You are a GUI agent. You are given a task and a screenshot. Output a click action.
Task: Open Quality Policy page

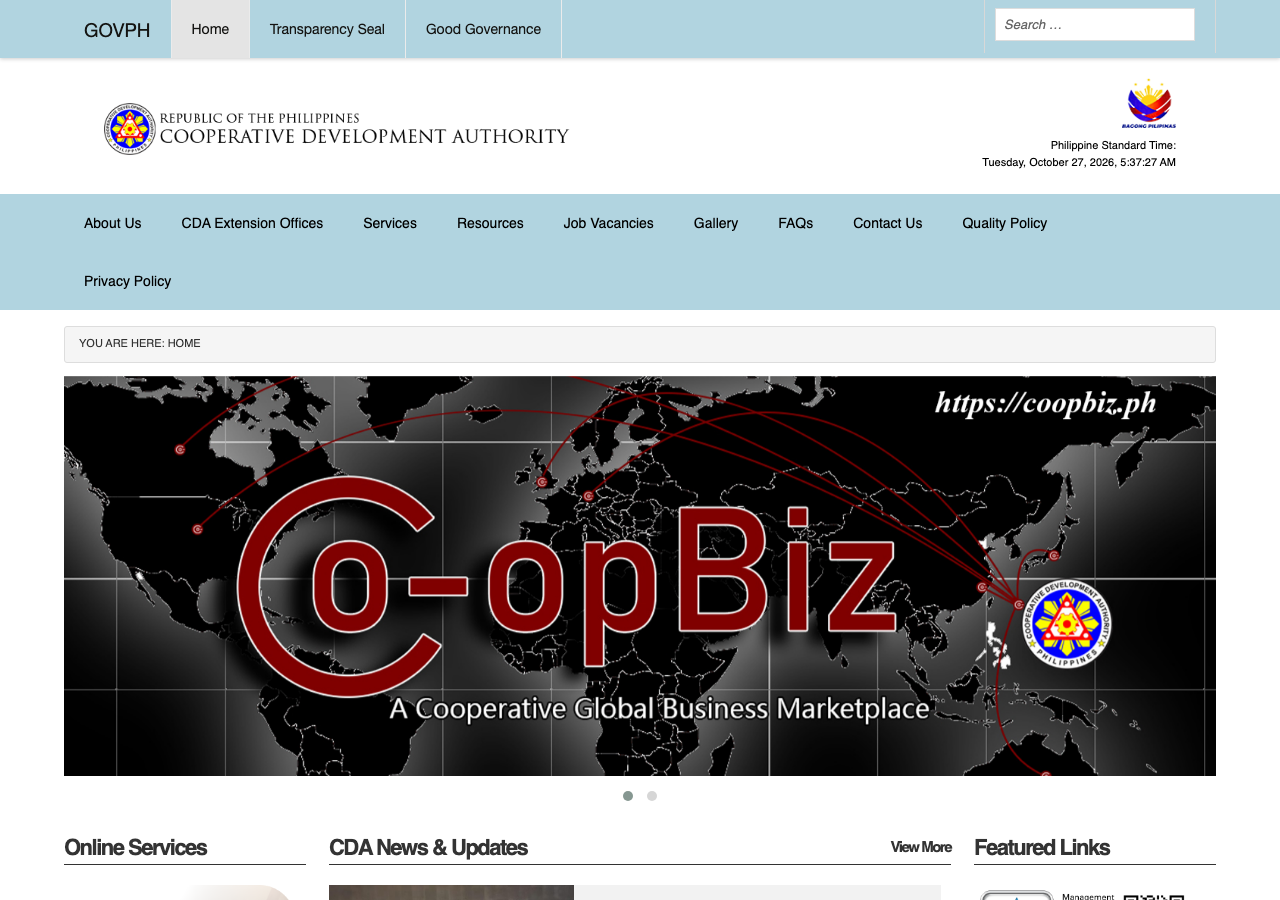pos(1005,223)
